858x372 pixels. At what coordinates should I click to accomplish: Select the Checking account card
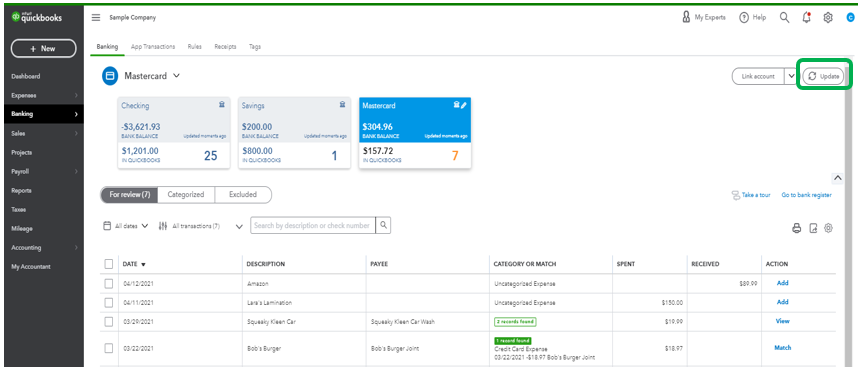click(174, 133)
